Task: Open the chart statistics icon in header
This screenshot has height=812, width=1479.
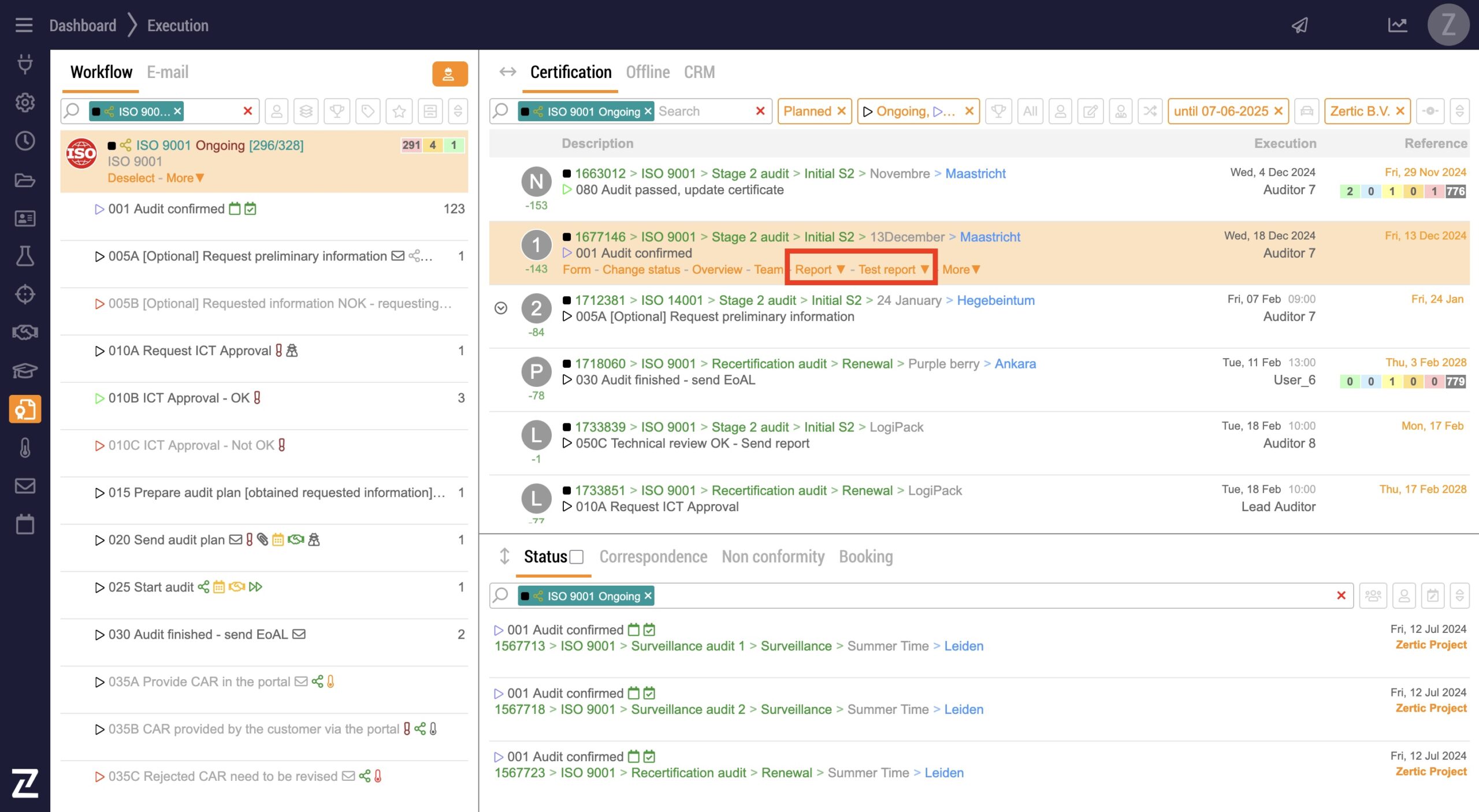Action: click(x=1397, y=25)
